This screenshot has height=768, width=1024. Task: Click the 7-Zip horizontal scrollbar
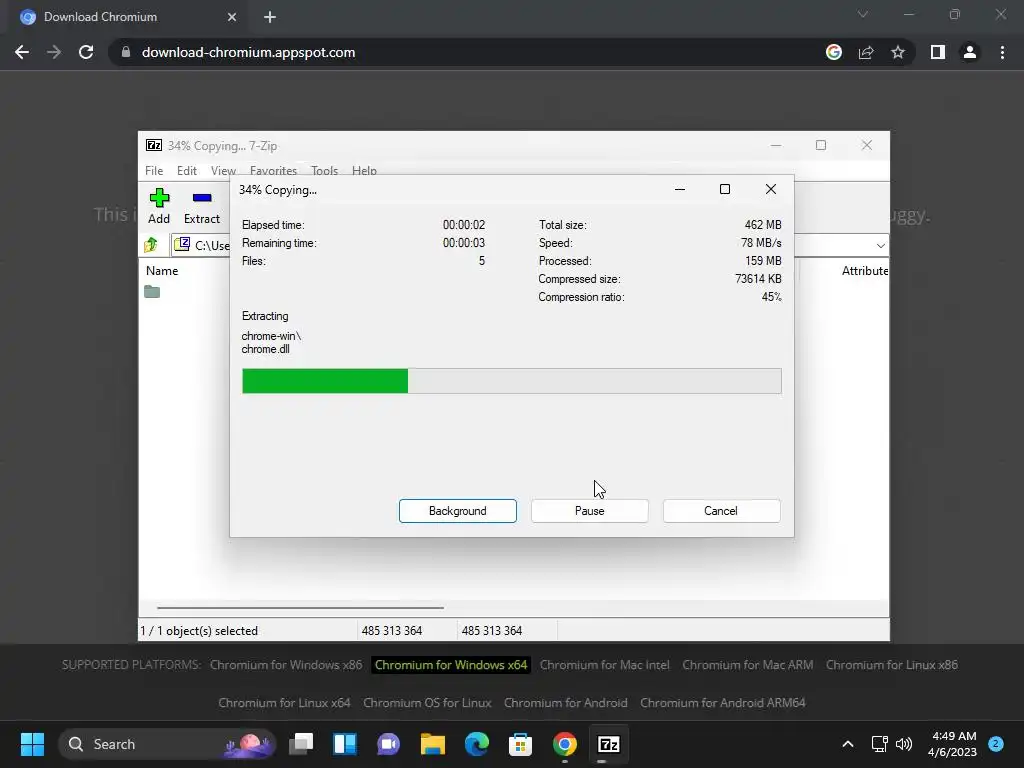coord(300,607)
